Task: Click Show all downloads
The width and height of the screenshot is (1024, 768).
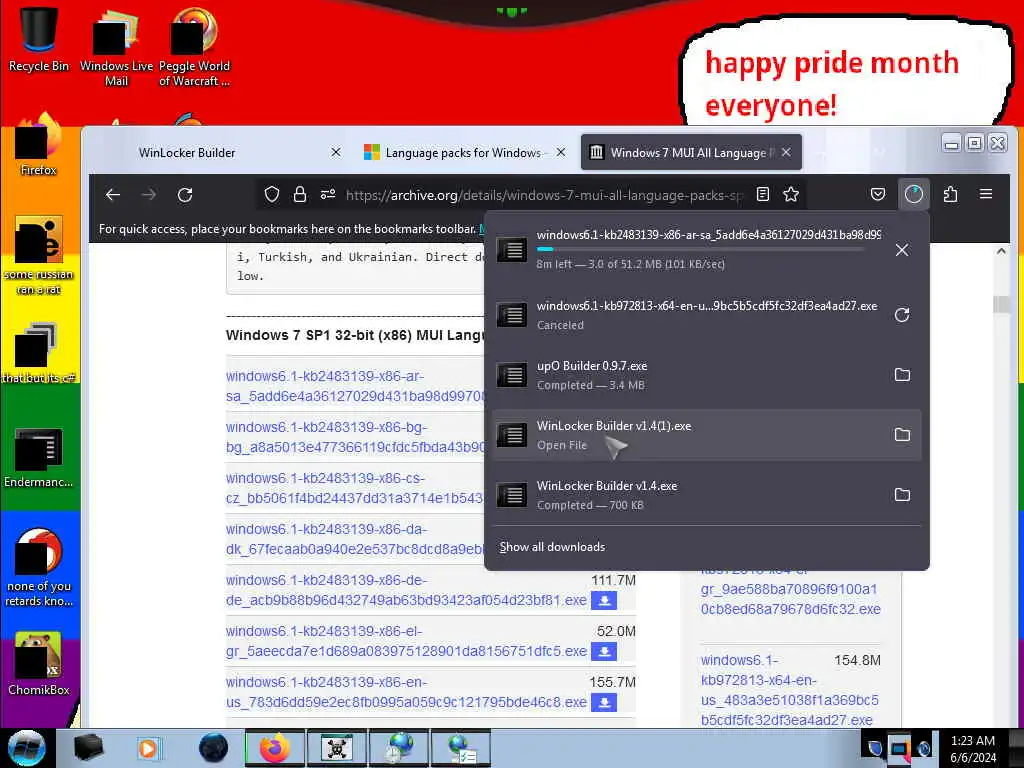Action: (x=552, y=547)
